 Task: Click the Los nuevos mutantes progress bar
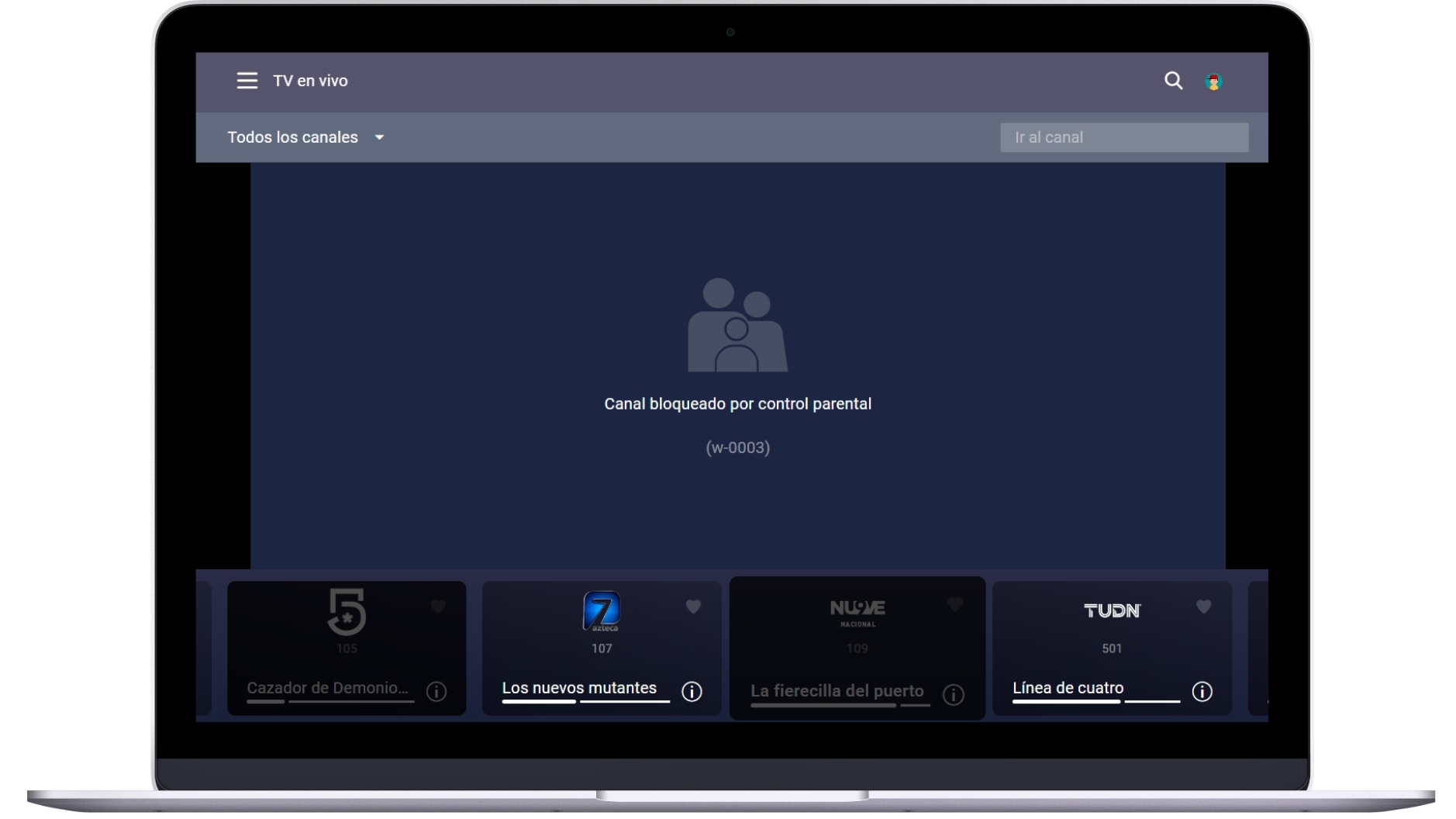pos(585,702)
